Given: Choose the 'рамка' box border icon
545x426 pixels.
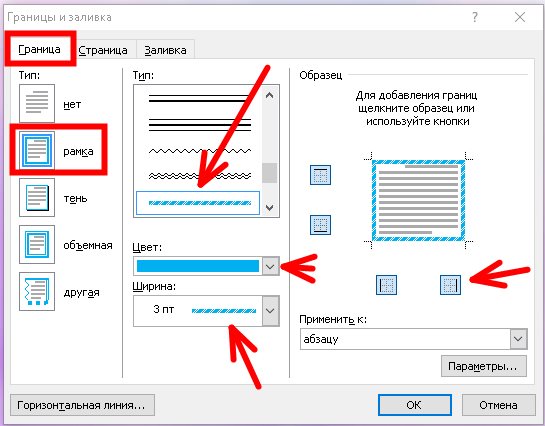Looking at the screenshot, I should click(37, 150).
